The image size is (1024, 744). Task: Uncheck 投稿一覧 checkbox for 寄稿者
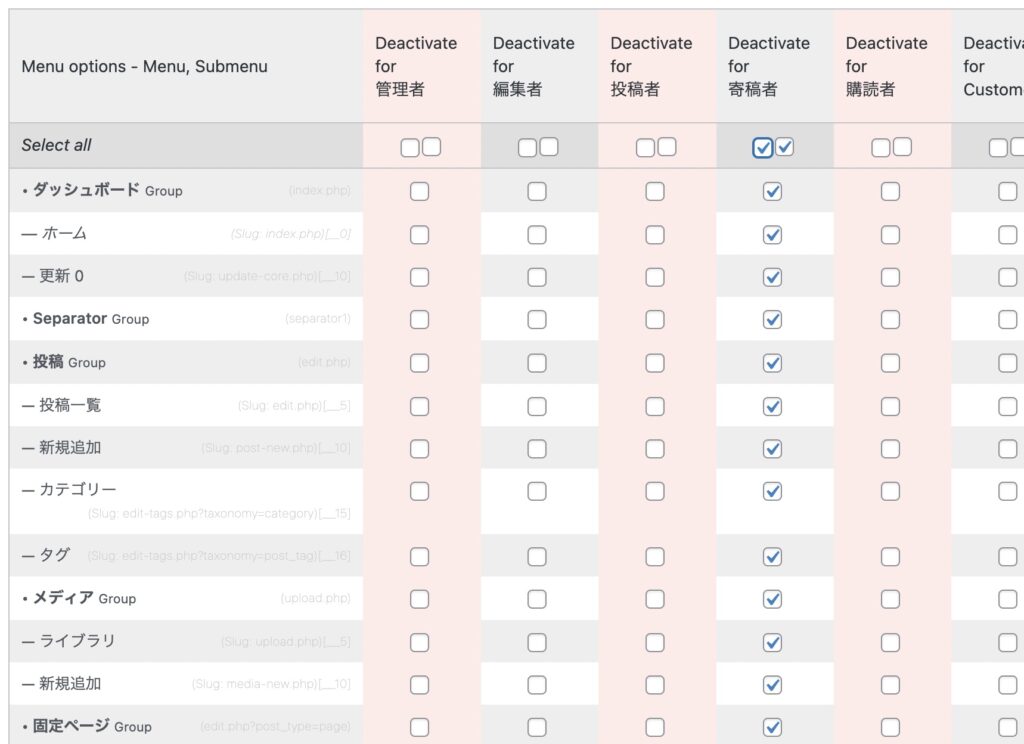772,406
